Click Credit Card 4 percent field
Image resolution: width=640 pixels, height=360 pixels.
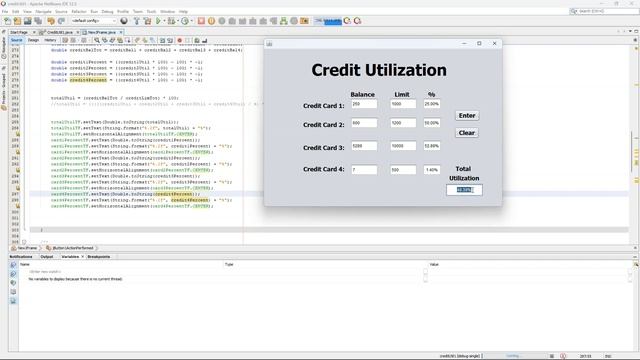point(432,170)
